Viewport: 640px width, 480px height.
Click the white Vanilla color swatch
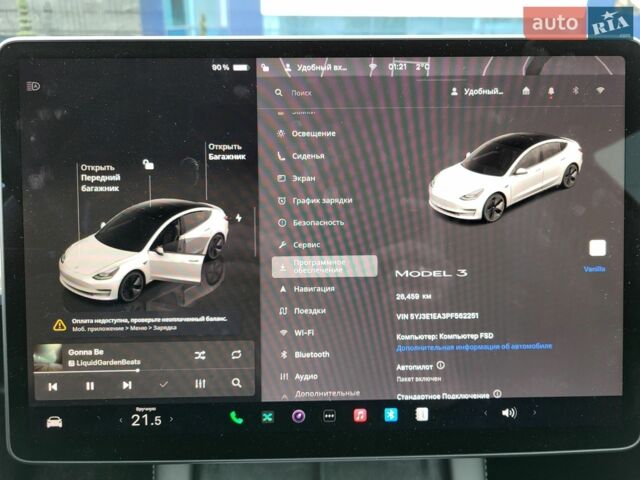click(x=598, y=248)
